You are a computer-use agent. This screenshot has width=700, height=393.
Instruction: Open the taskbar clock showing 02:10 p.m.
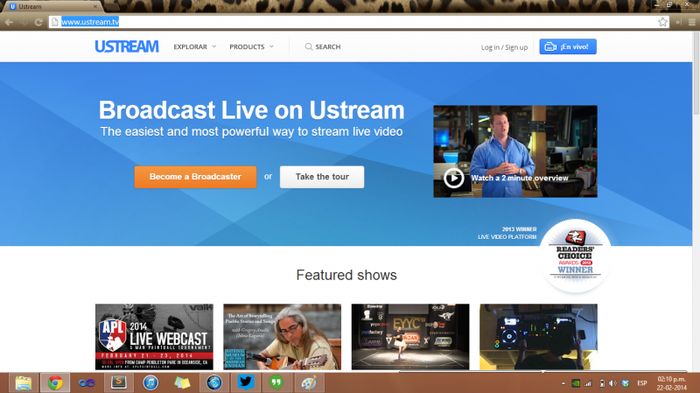point(671,383)
